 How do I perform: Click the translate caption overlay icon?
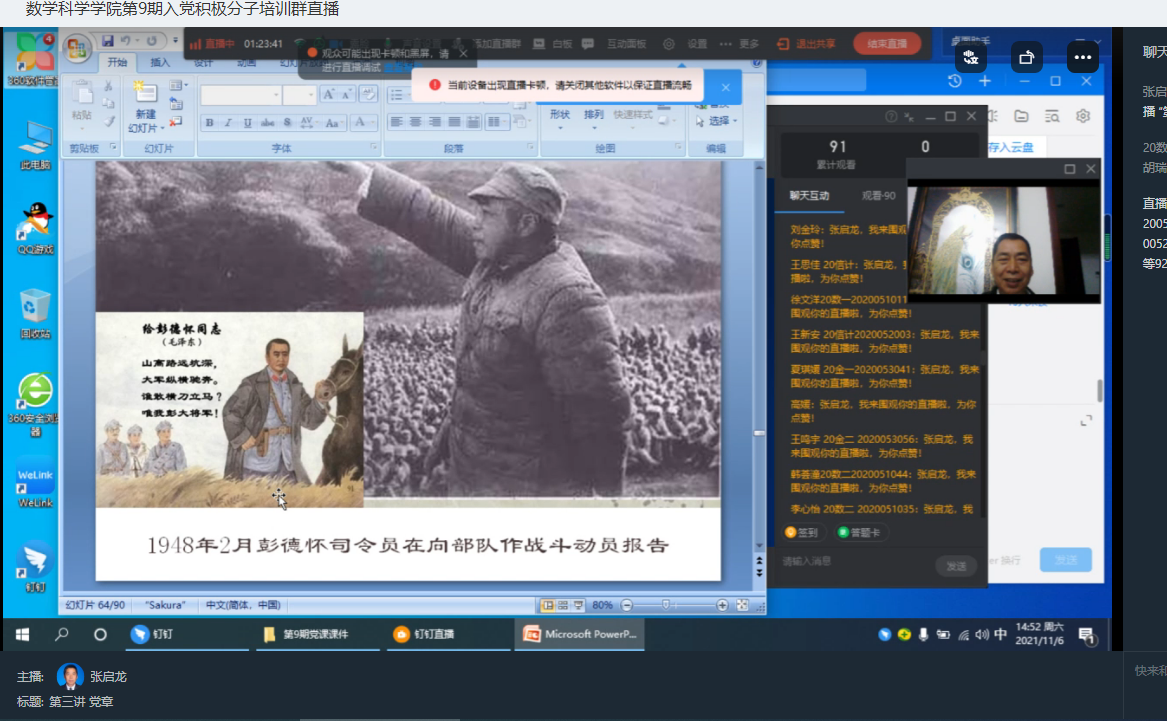(x=971, y=57)
